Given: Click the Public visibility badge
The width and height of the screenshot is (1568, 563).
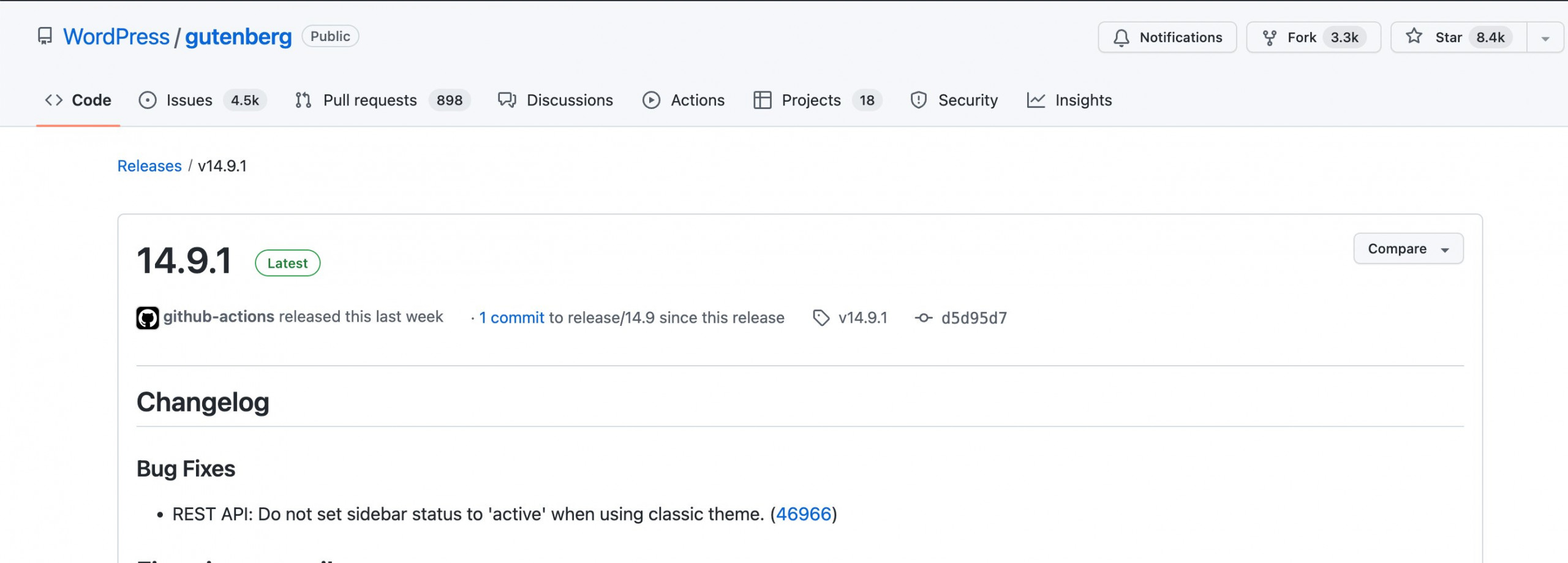Looking at the screenshot, I should (x=330, y=36).
